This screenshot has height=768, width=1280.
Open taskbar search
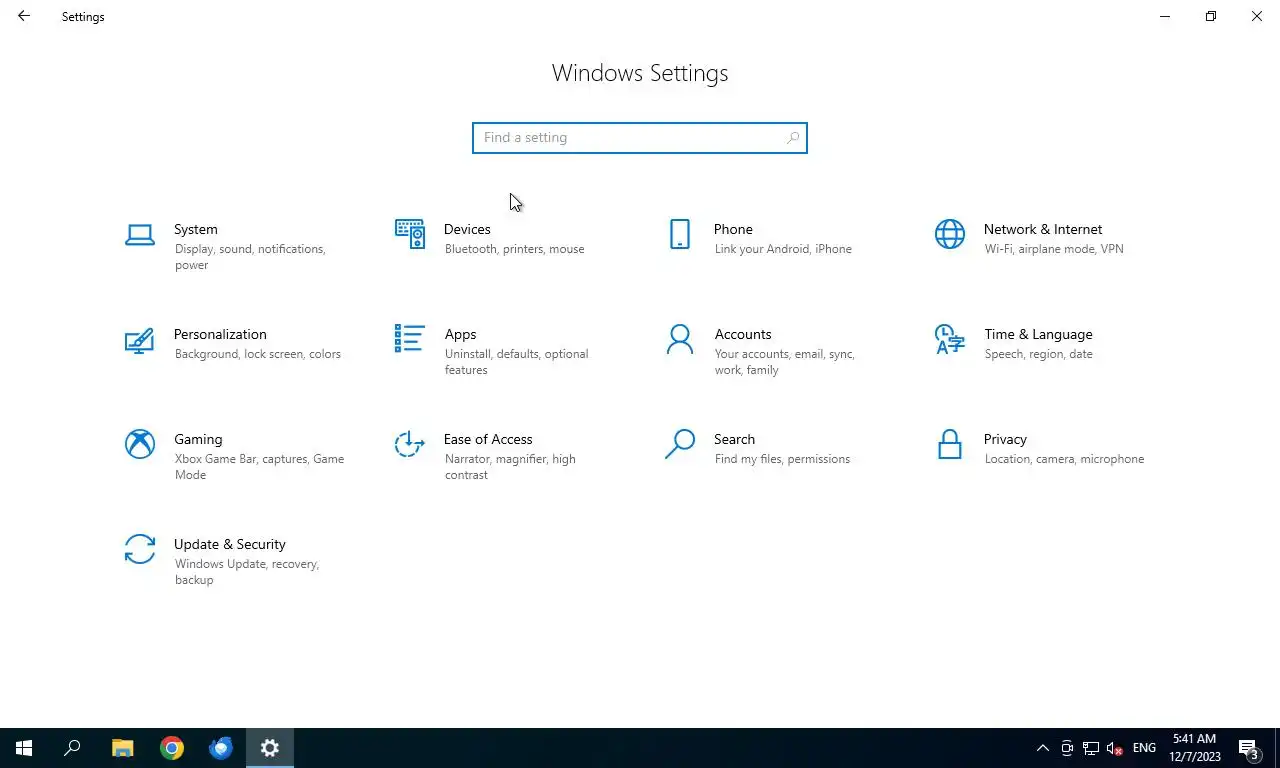point(72,748)
